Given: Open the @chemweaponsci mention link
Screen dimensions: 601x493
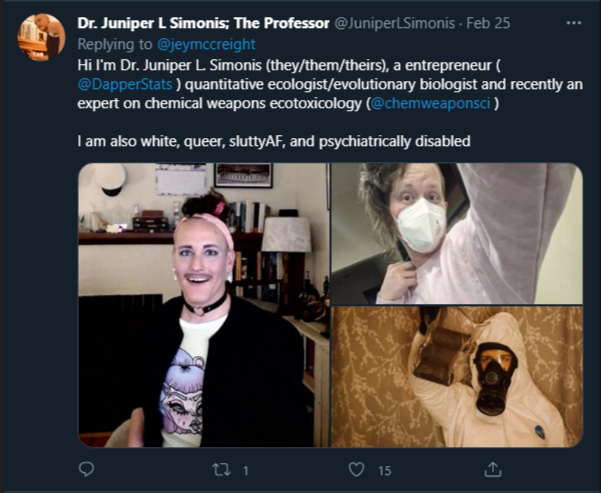Looking at the screenshot, I should 430,104.
